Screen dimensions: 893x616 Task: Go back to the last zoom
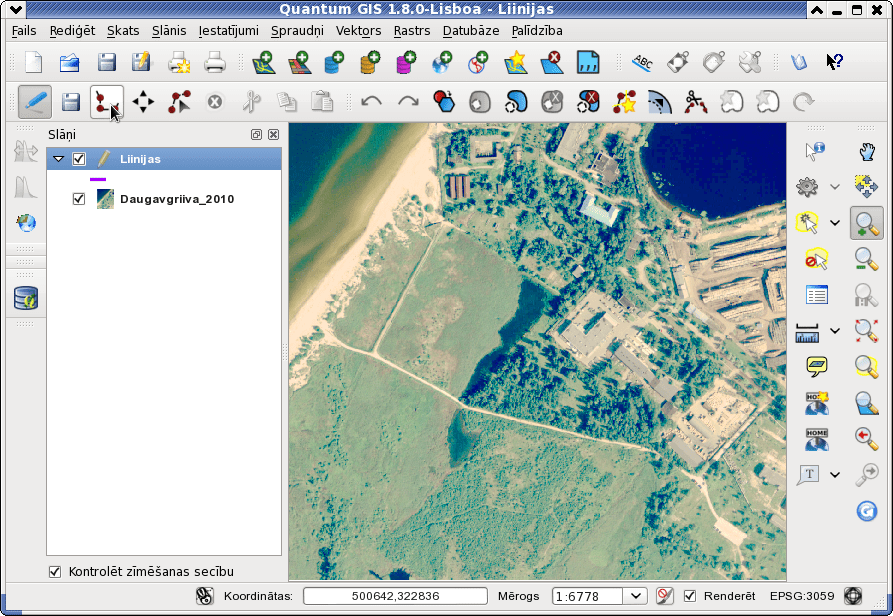866,438
